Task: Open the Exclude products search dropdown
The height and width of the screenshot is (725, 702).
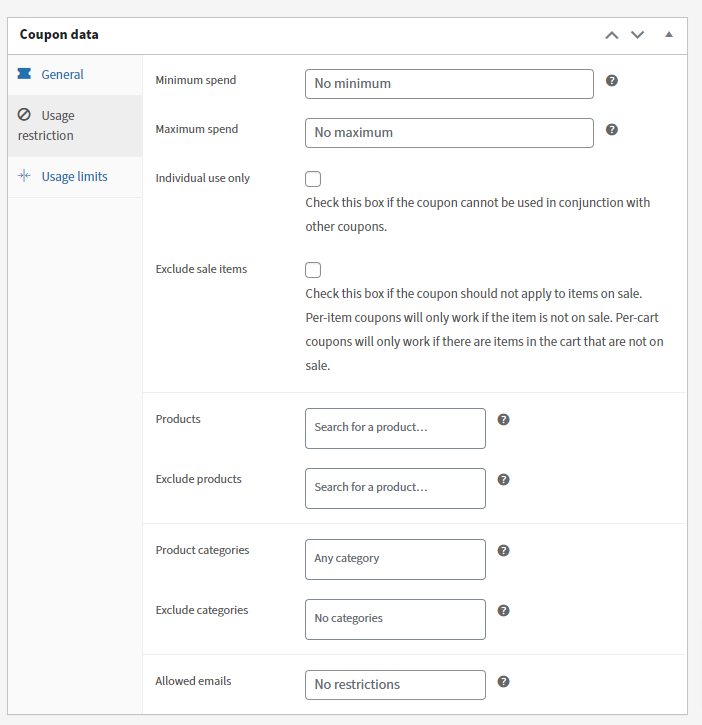Action: pyautogui.click(x=395, y=488)
